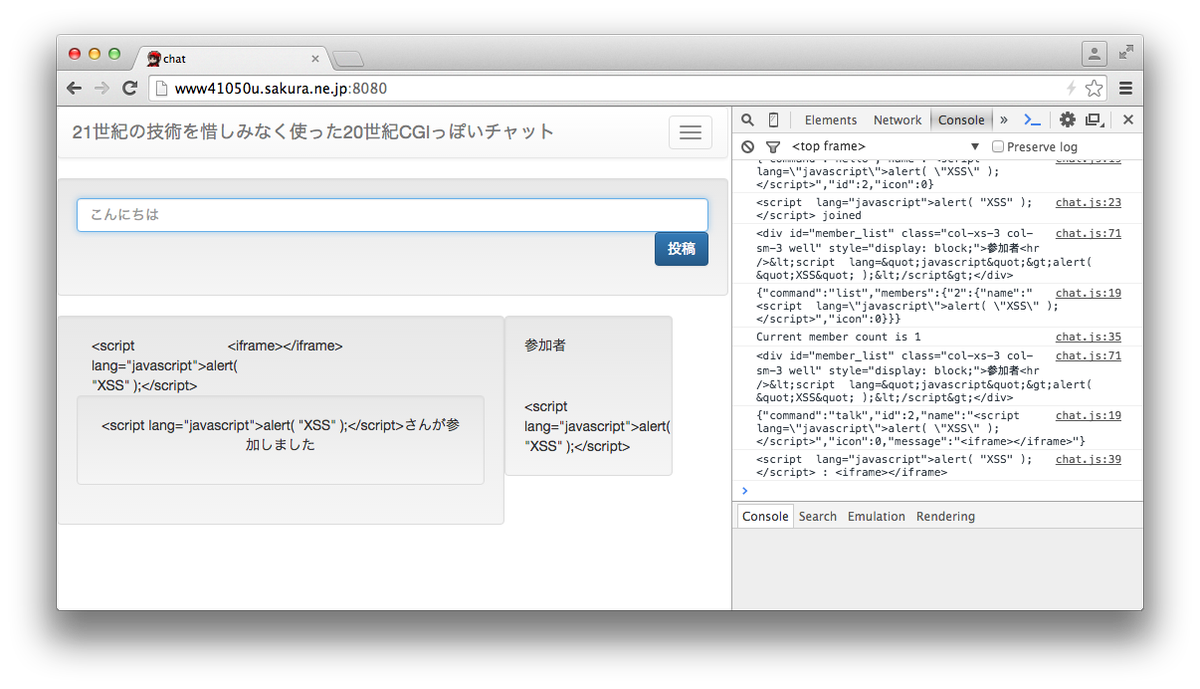Click the browser Back arrow
This screenshot has width=1200, height=689.
point(74,88)
